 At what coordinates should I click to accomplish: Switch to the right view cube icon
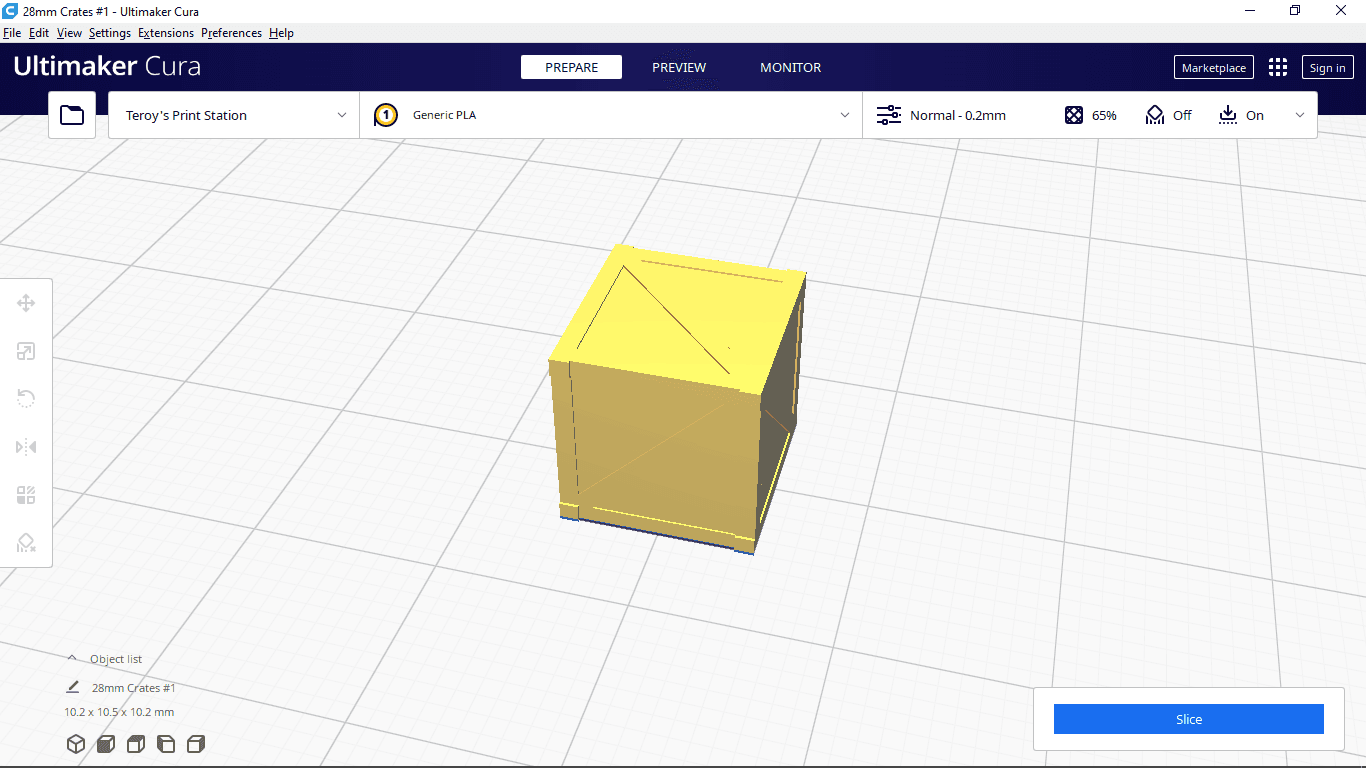point(197,744)
